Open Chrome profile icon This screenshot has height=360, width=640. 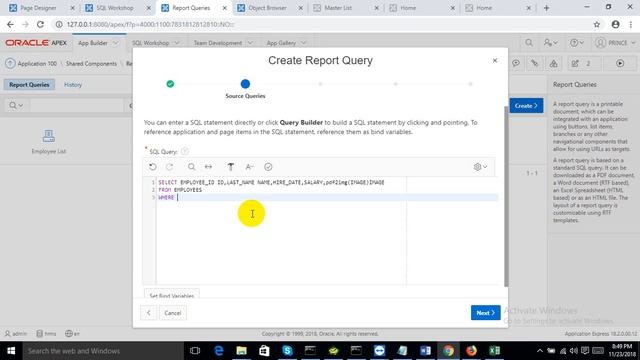[x=616, y=24]
